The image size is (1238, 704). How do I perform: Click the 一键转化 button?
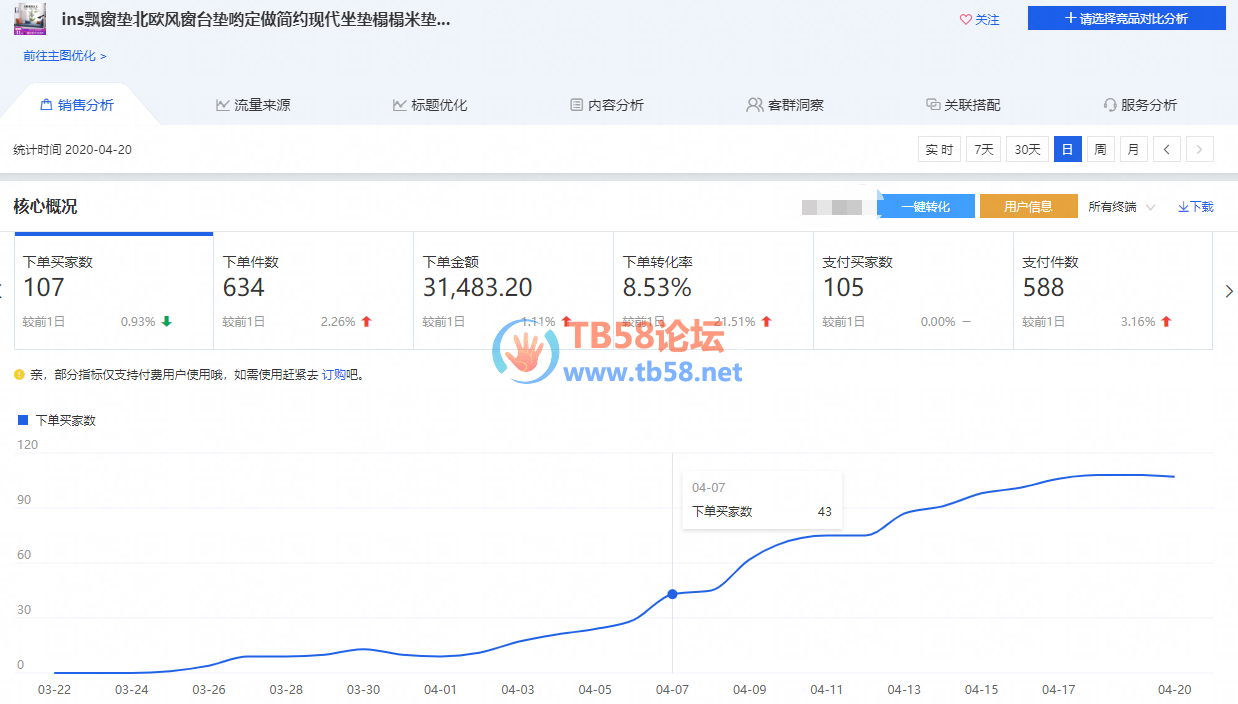(x=925, y=207)
